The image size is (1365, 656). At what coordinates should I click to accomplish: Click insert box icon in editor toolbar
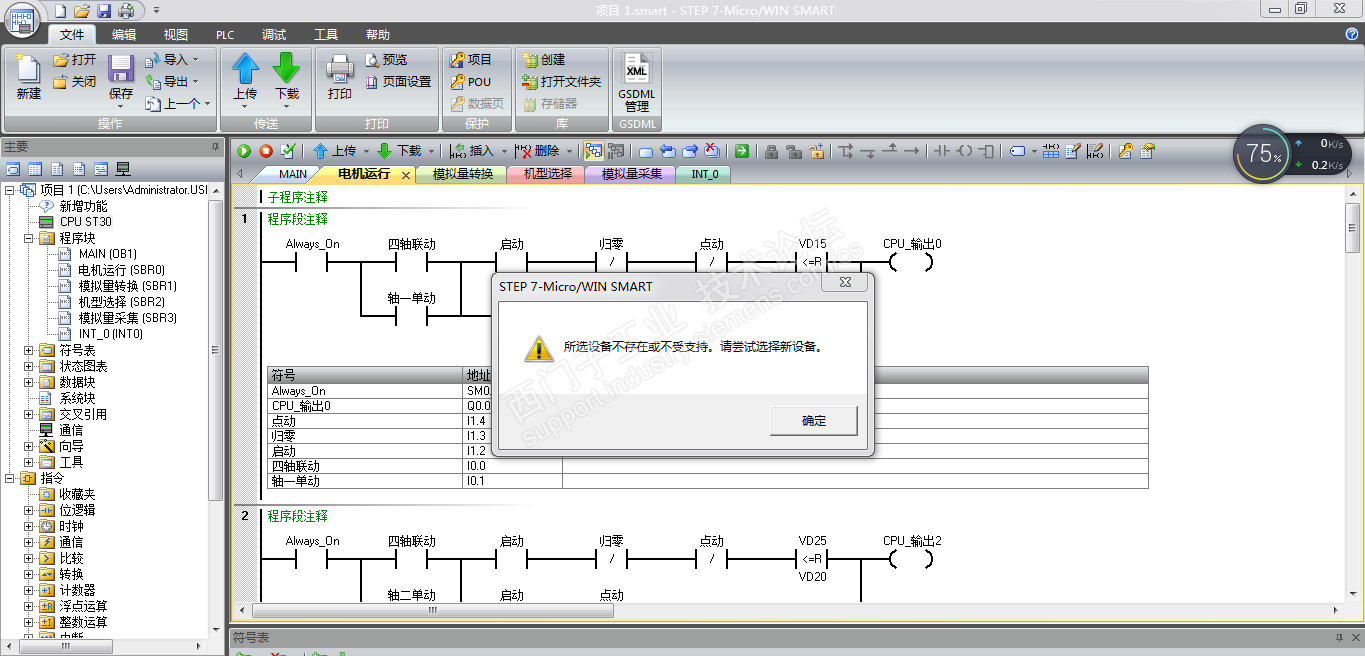[x=987, y=151]
